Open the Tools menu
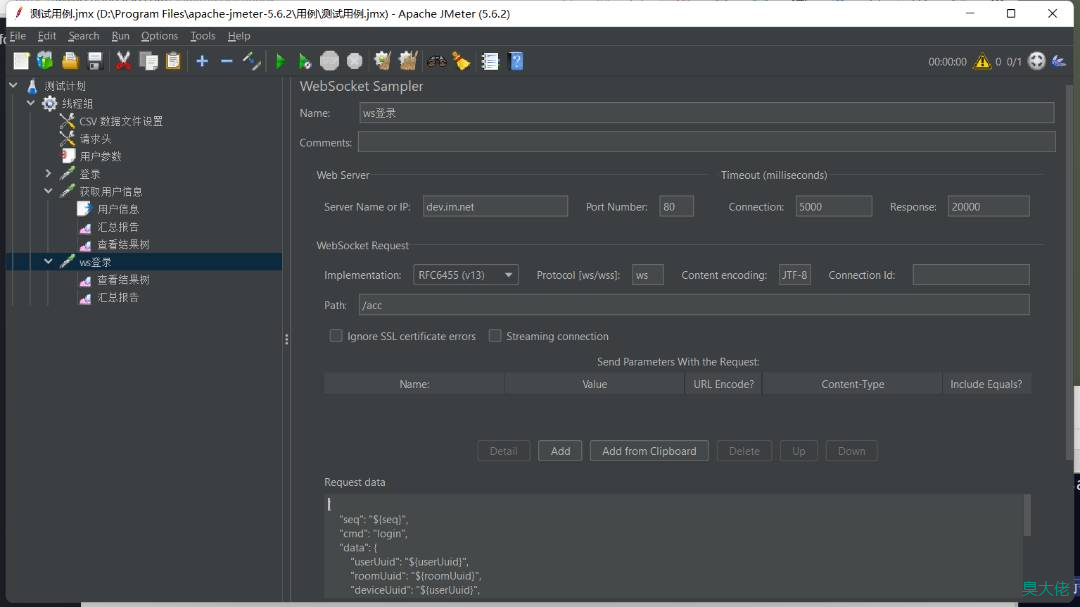Screen dimensions: 1080x607 202,36
